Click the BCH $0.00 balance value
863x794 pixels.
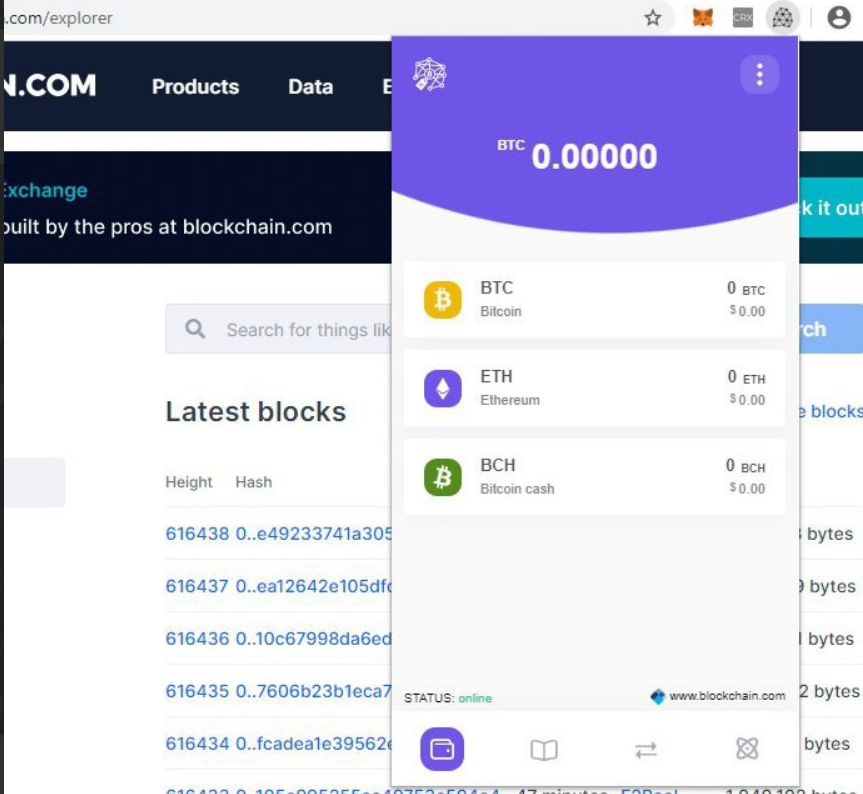pyautogui.click(x=747, y=489)
